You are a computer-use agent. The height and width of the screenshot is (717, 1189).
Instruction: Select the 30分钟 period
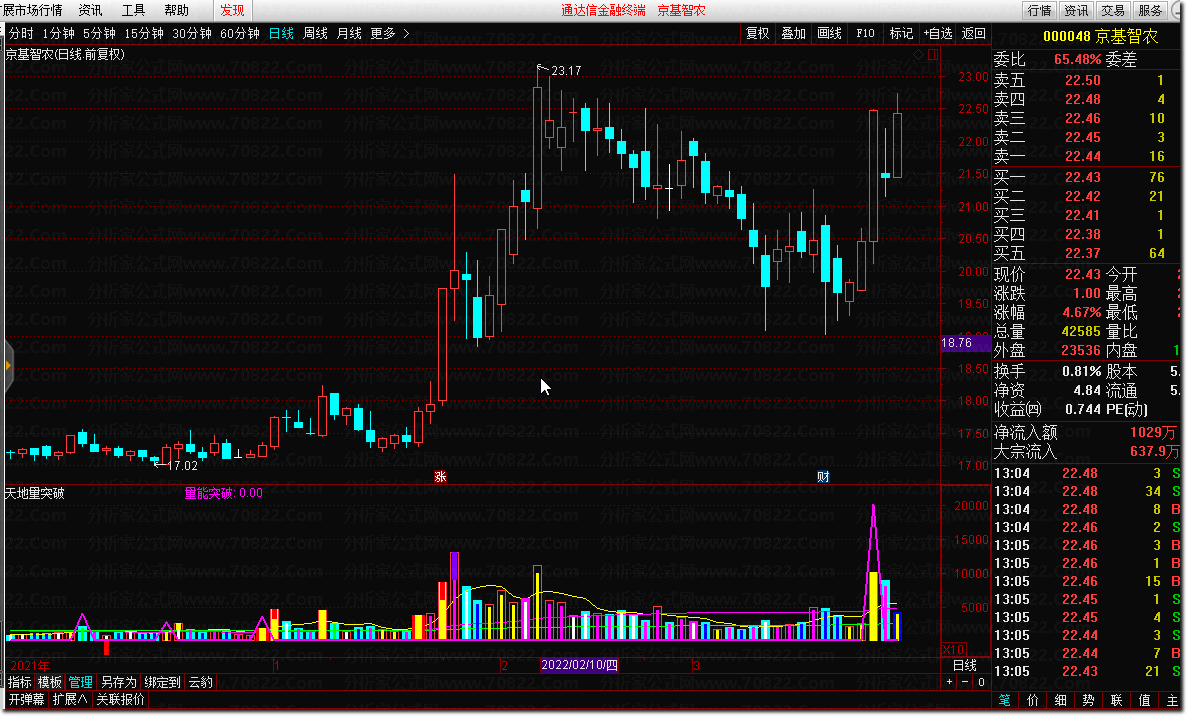[x=192, y=33]
